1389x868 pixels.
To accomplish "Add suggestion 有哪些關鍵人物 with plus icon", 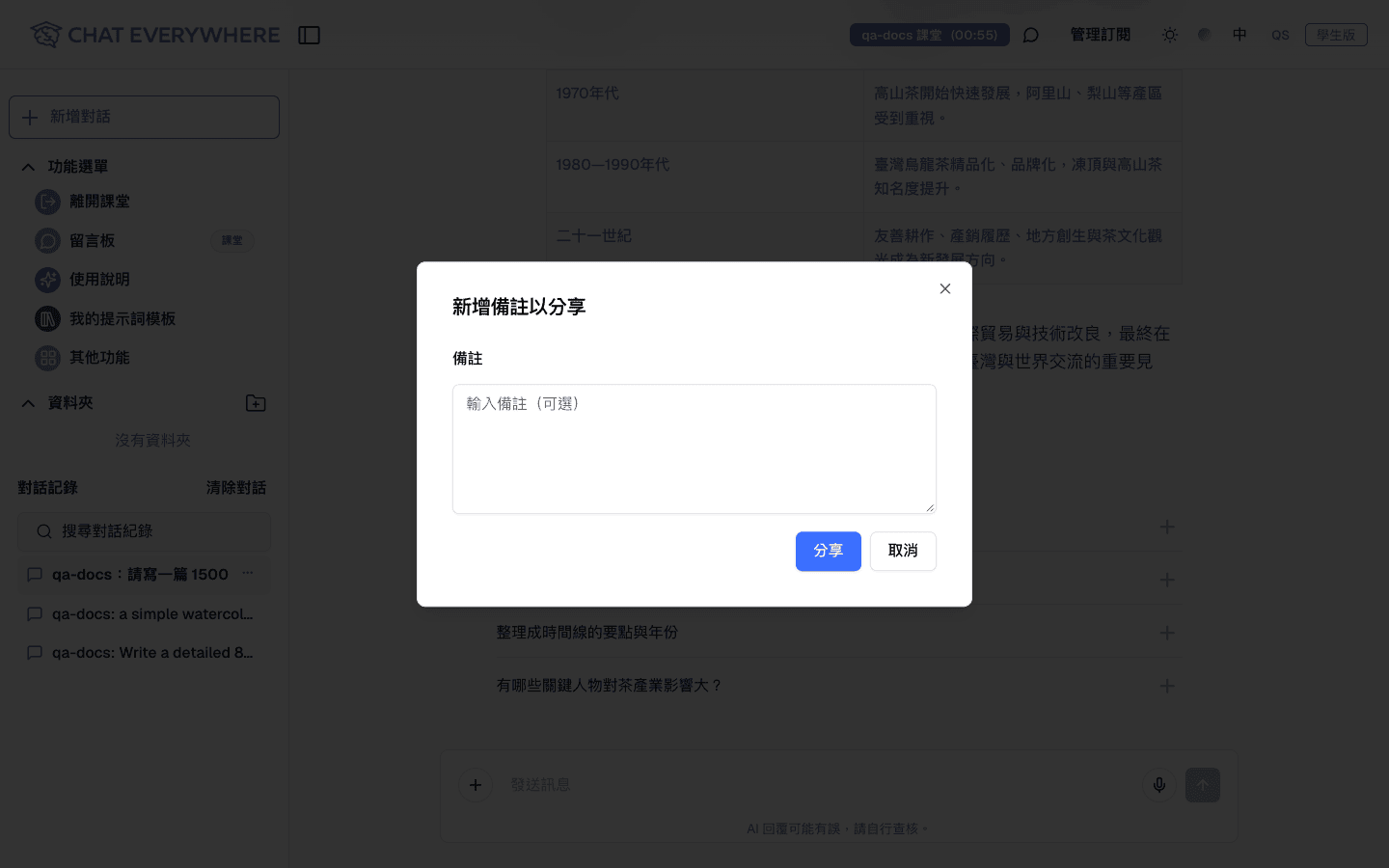I will [x=1167, y=686].
